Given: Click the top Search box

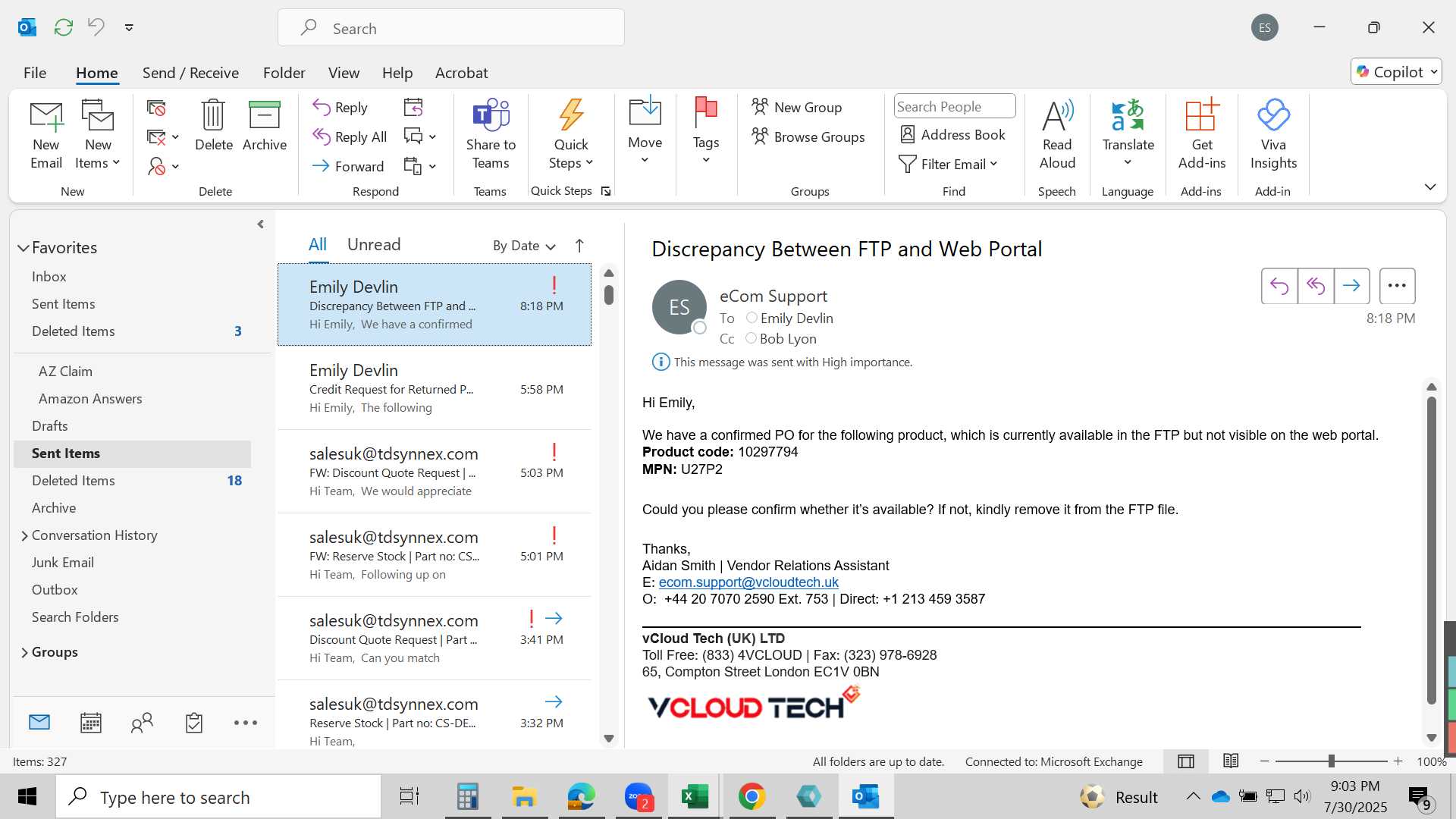Looking at the screenshot, I should [x=451, y=28].
